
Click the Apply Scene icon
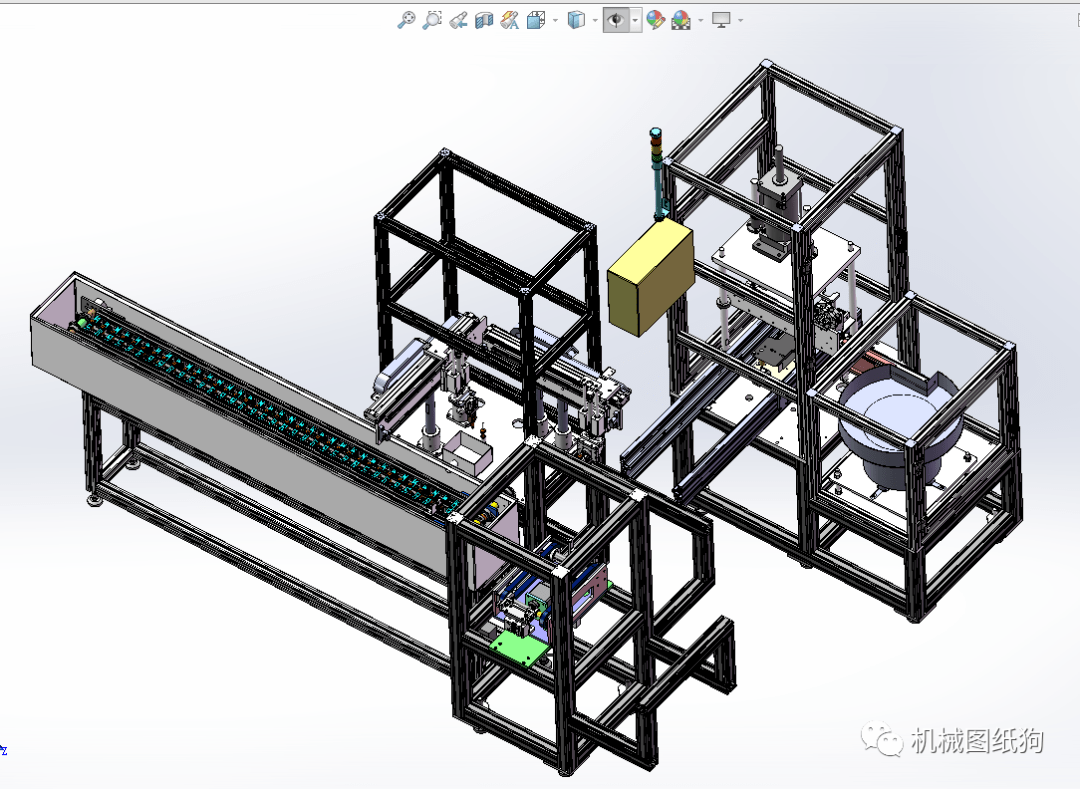[x=681, y=21]
